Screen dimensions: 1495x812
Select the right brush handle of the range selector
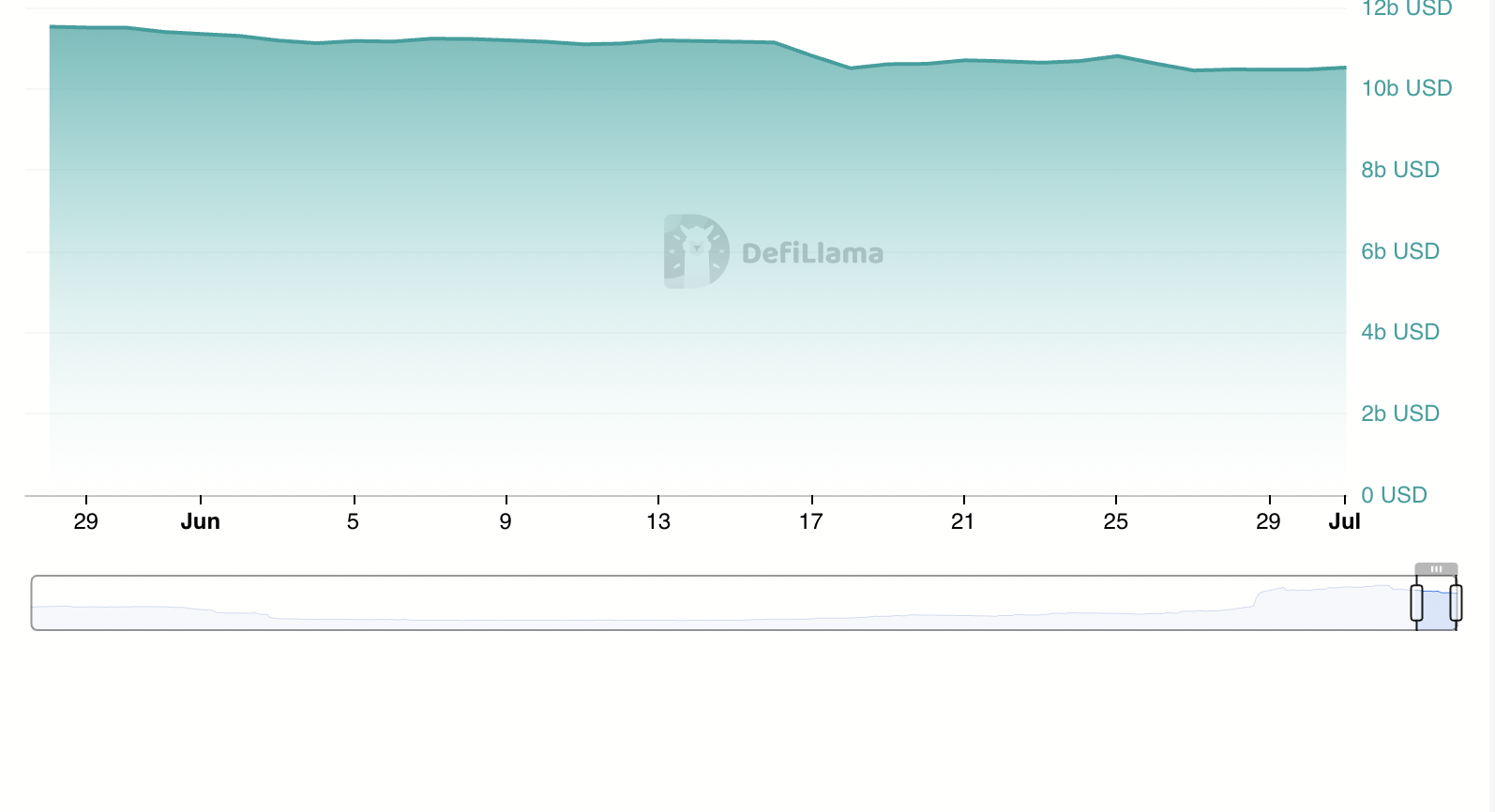pyautogui.click(x=1456, y=603)
